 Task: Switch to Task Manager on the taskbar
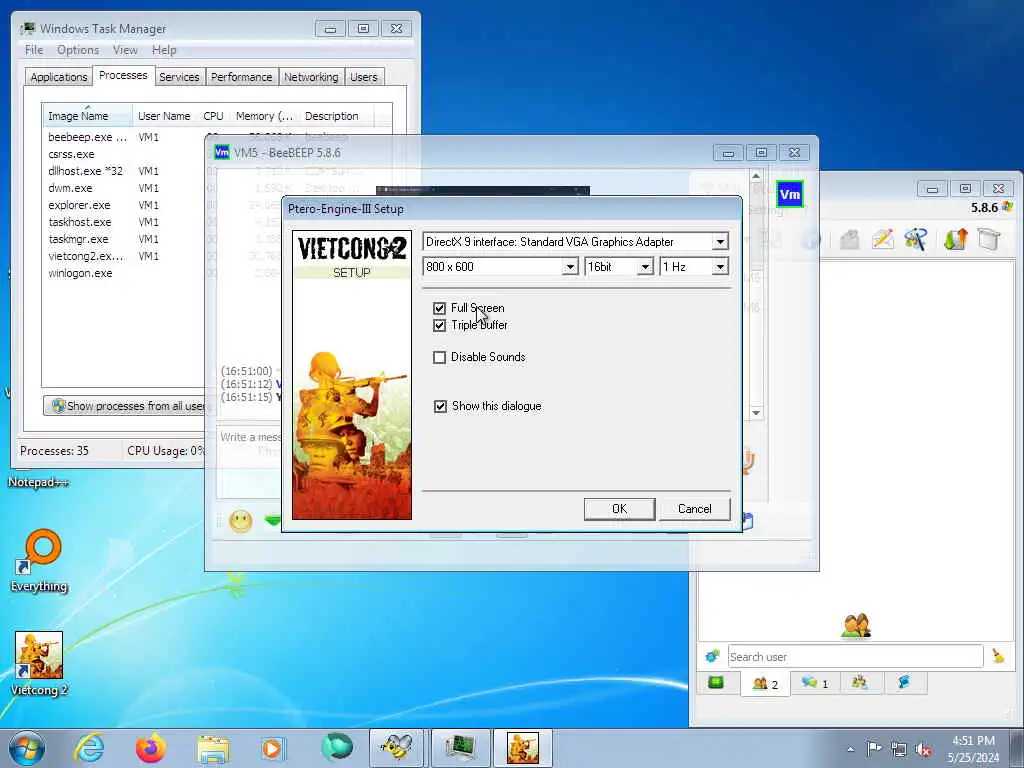coord(460,748)
